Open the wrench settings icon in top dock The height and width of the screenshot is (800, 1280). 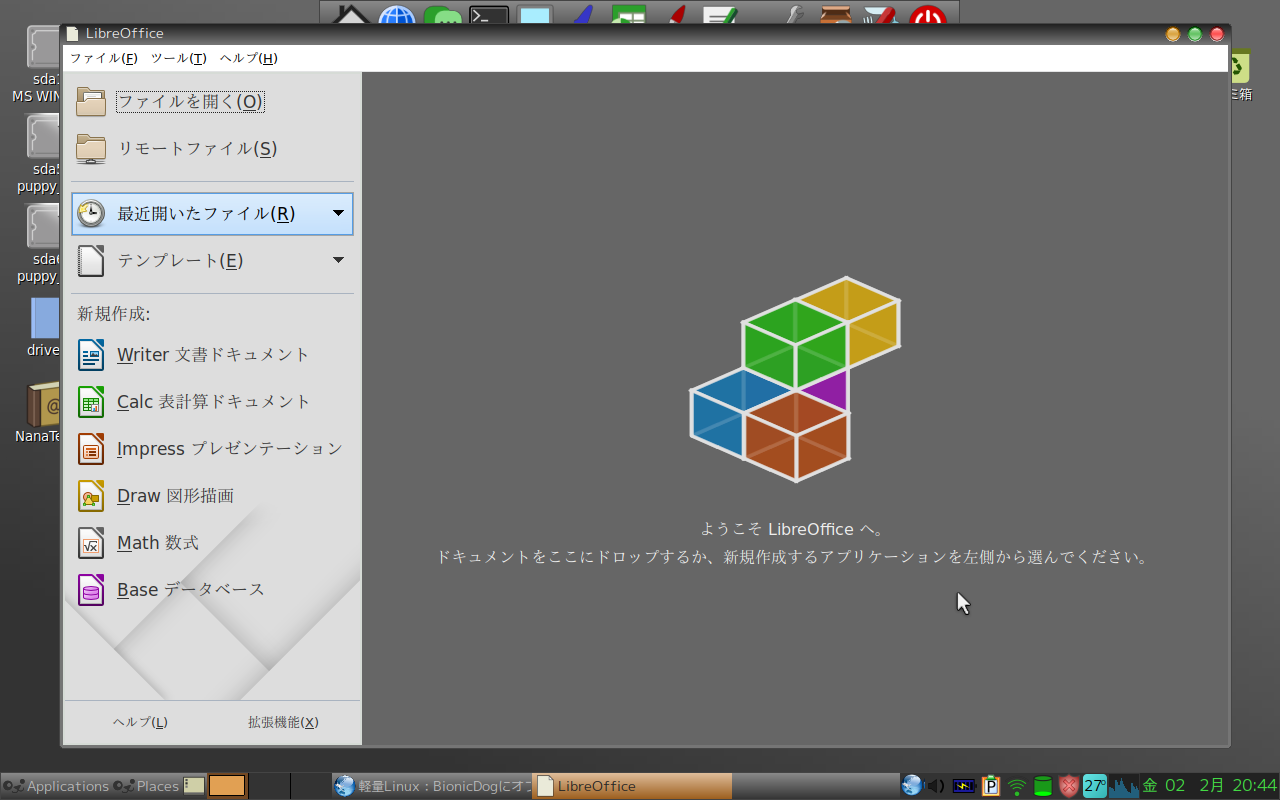[793, 15]
